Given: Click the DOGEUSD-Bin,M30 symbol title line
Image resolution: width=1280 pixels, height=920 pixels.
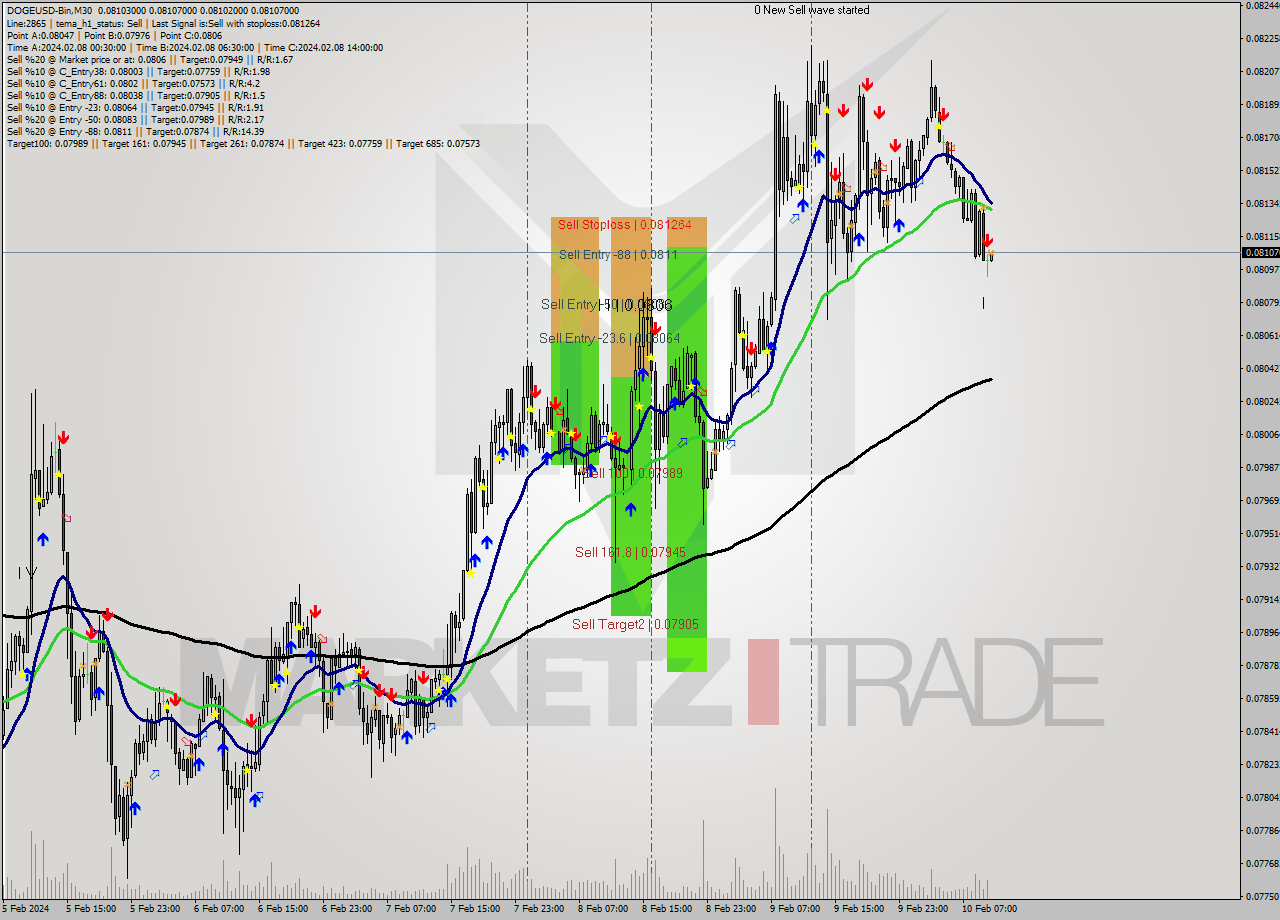Looking at the screenshot, I should point(152,11).
